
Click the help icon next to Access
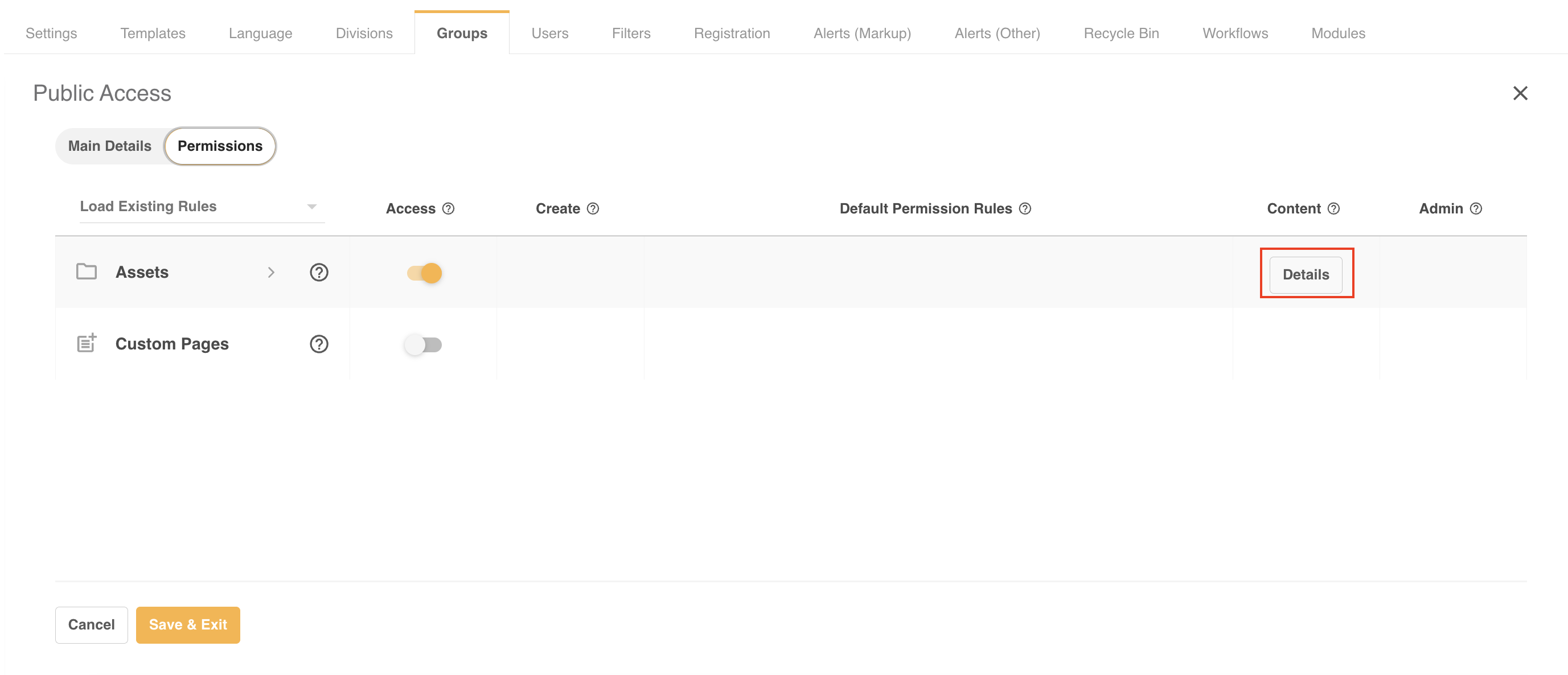coord(448,209)
